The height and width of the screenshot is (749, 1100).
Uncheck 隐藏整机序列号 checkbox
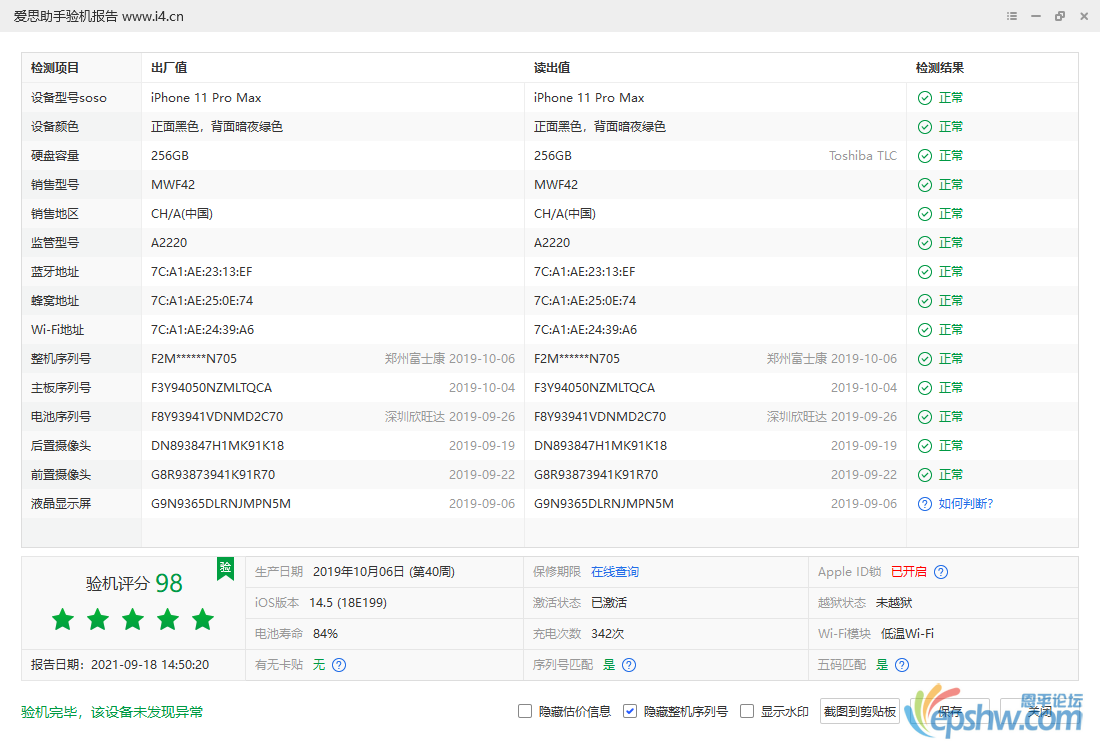[x=630, y=711]
